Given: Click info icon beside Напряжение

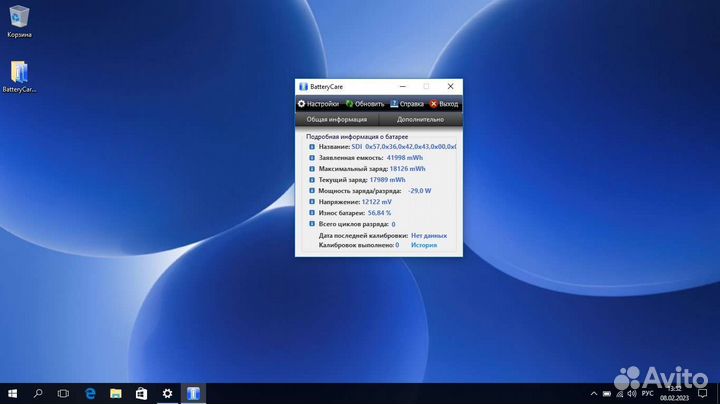Looking at the screenshot, I should point(312,202).
